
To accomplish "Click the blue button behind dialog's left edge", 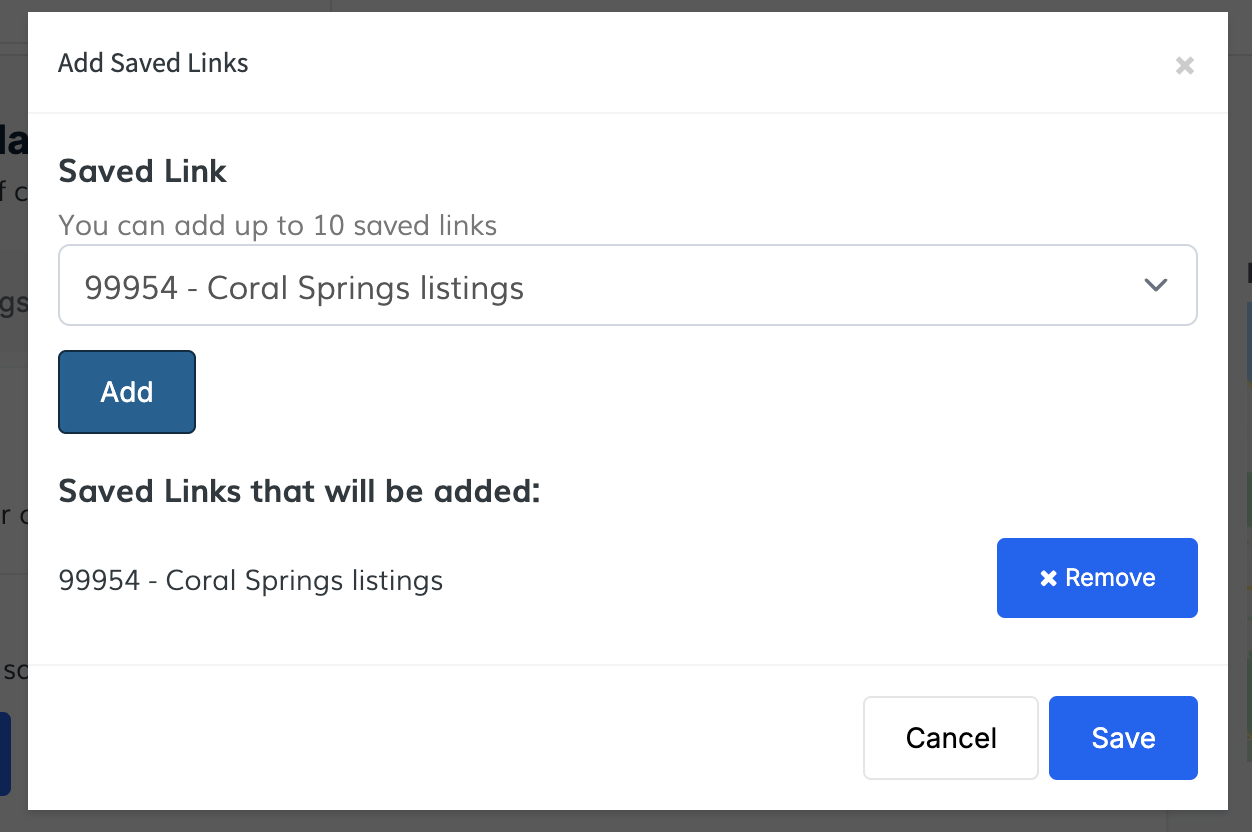I will point(5,753).
